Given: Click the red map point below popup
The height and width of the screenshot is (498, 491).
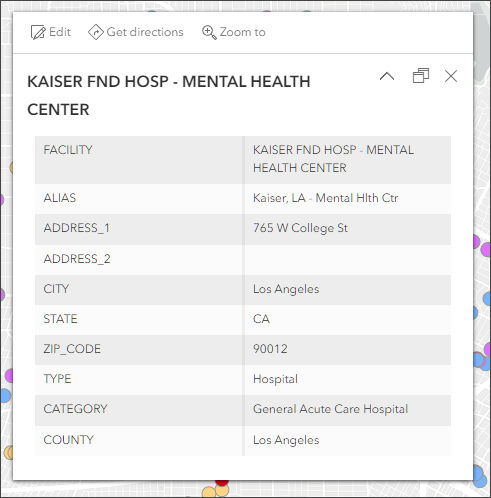Looking at the screenshot, I should point(222,482).
